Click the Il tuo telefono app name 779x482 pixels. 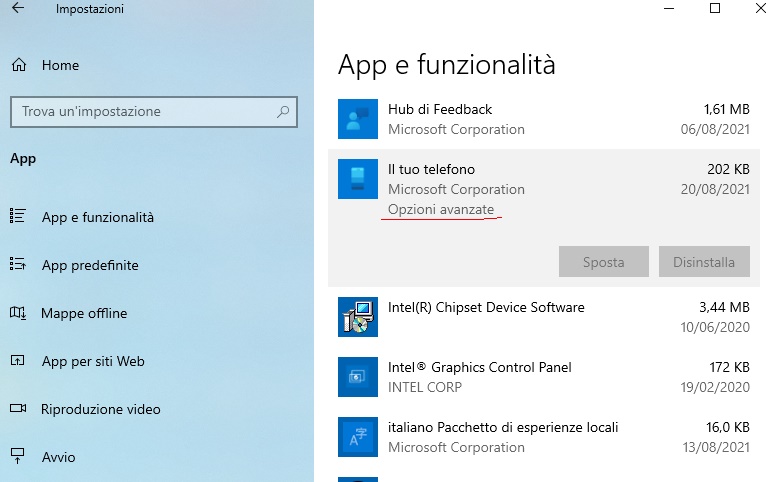[x=431, y=169]
